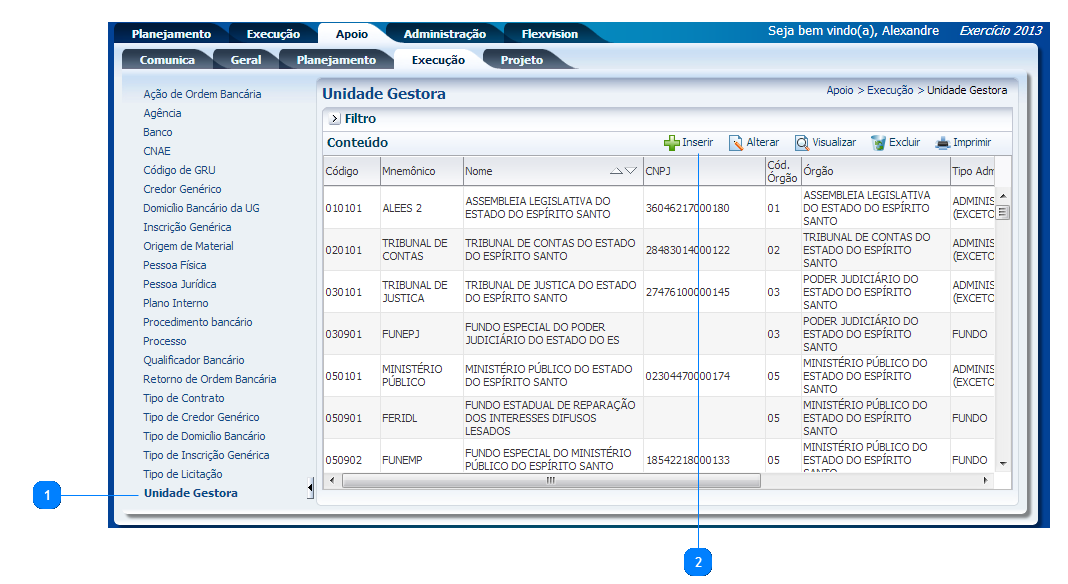
Task: Click the Excluir trash icon
Action: click(x=878, y=143)
